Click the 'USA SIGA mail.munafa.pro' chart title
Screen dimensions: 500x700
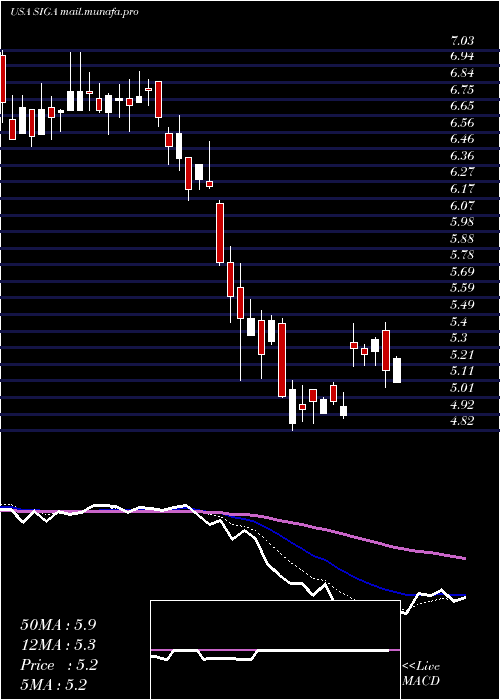click(x=74, y=12)
